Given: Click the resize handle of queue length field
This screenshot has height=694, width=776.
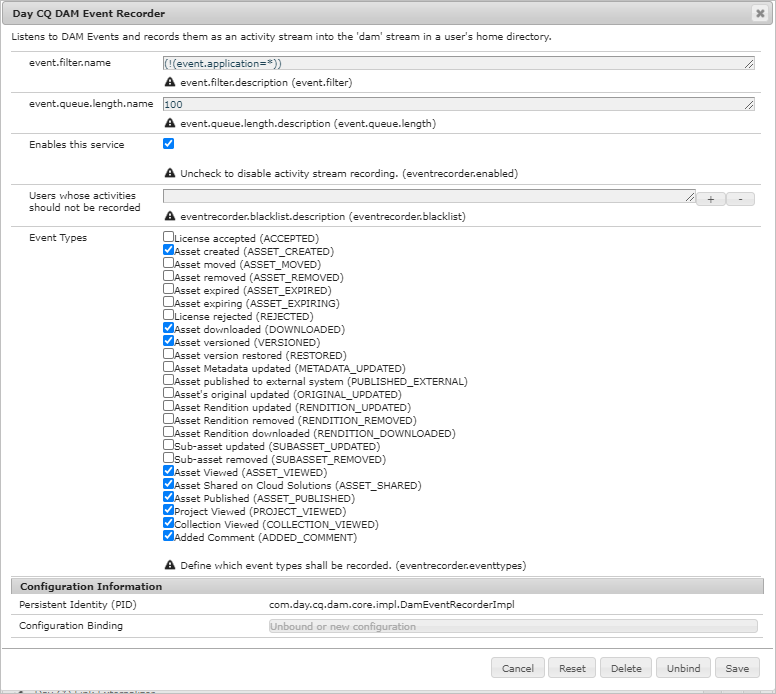Looking at the screenshot, I should click(x=749, y=105).
